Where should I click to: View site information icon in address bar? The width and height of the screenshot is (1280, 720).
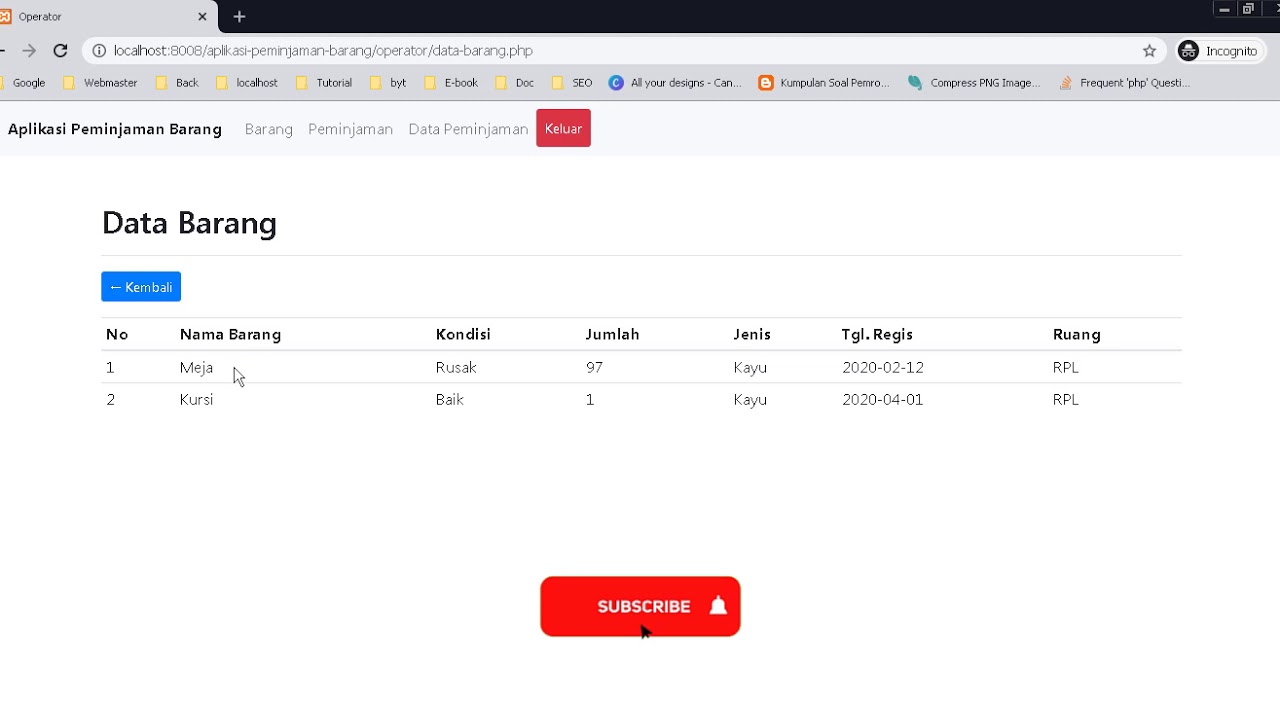click(99, 51)
